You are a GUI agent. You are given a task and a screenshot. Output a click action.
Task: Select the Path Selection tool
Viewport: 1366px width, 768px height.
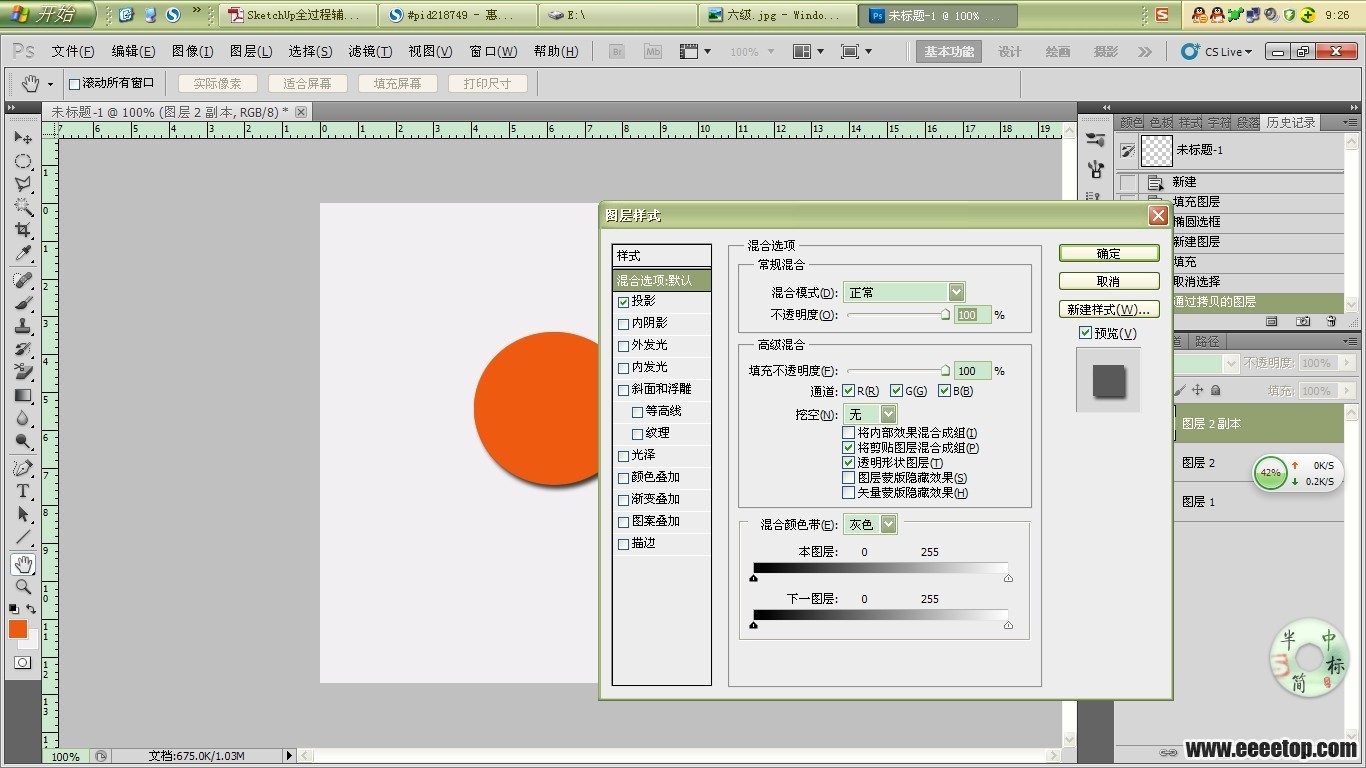tap(22, 514)
